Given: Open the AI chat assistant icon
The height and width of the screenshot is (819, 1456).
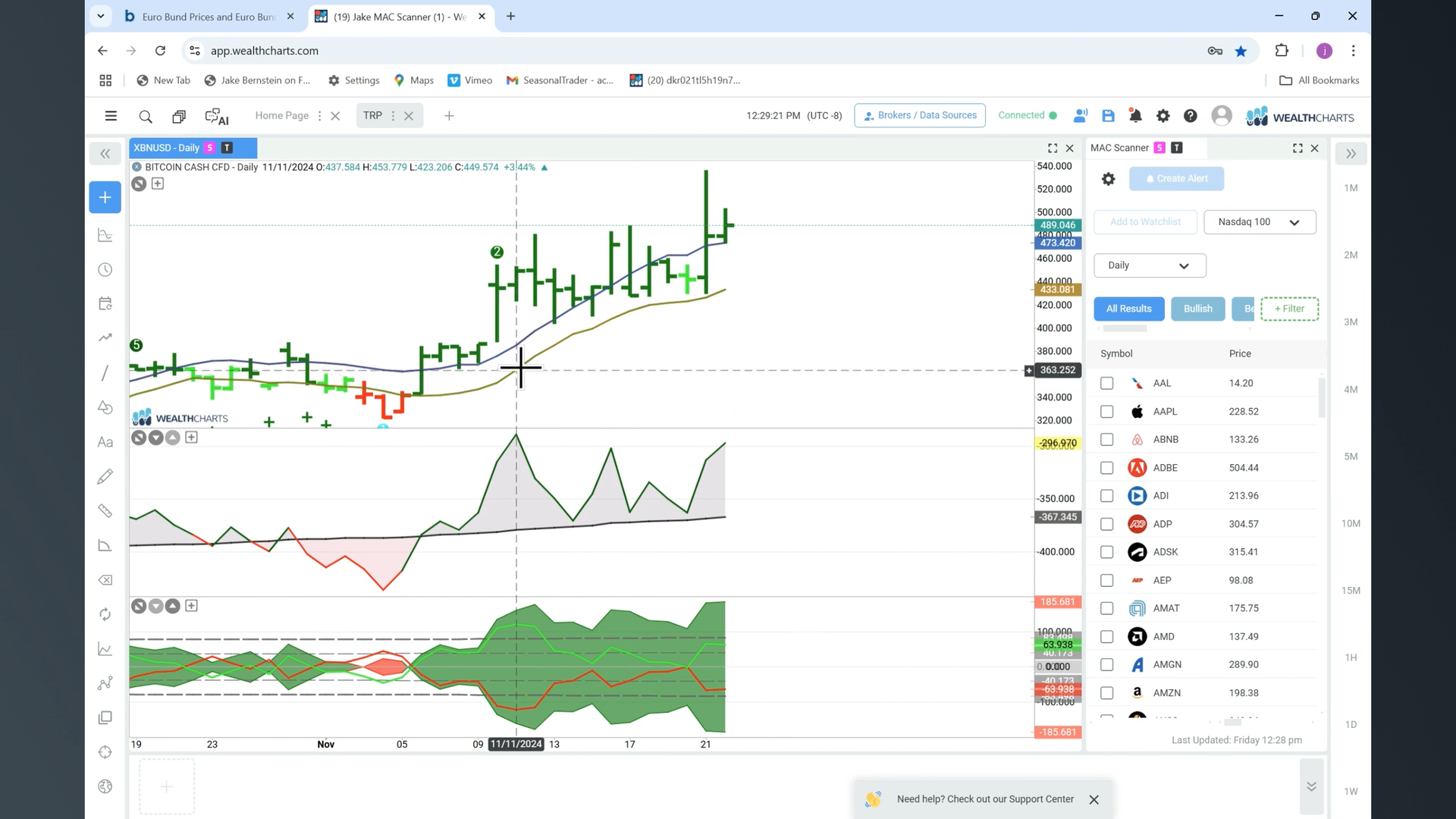Looking at the screenshot, I should 217,116.
